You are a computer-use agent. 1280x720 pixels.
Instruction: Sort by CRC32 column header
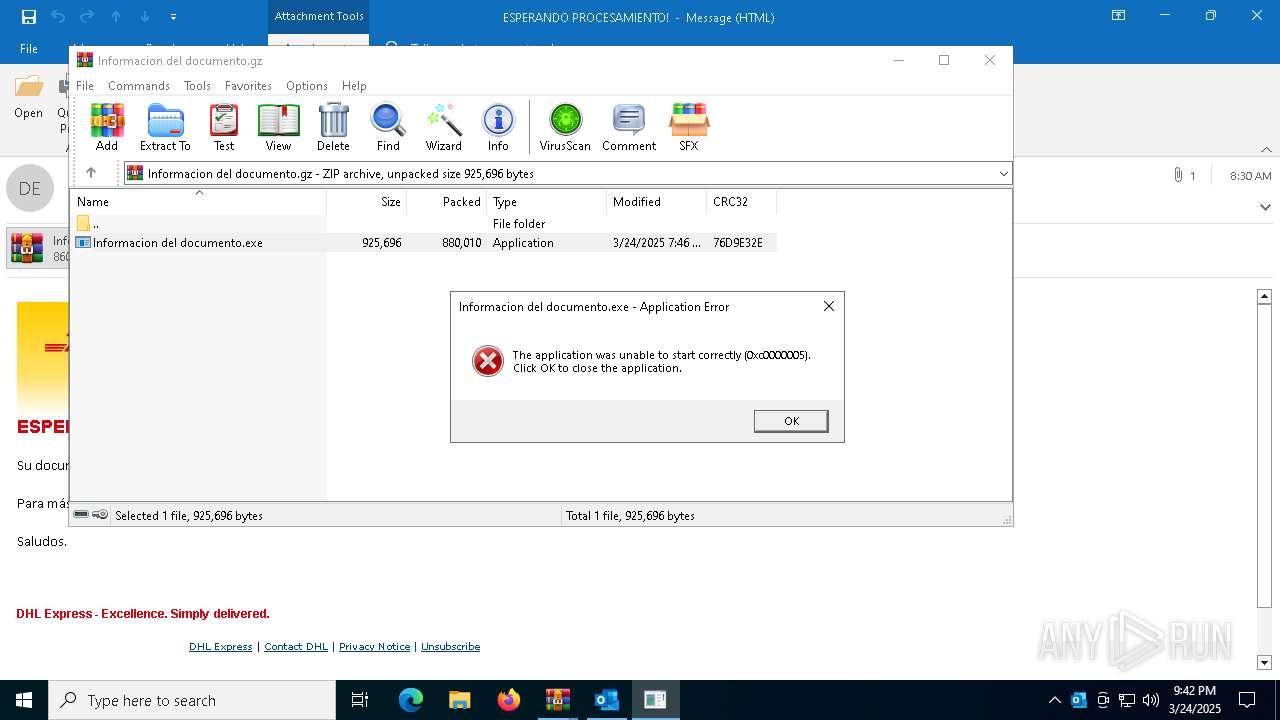(742, 202)
